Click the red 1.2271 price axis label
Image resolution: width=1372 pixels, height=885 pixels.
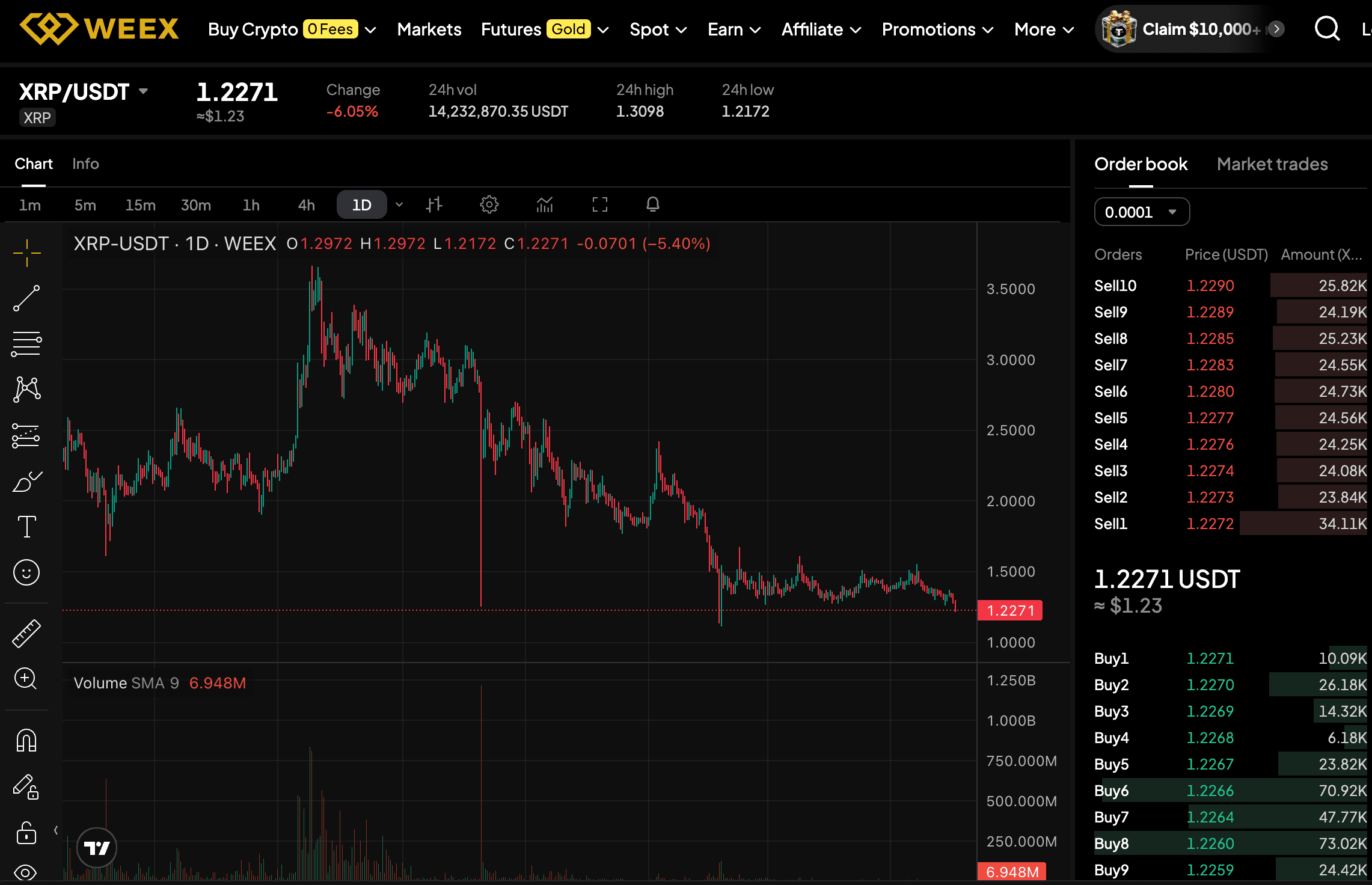[1010, 610]
